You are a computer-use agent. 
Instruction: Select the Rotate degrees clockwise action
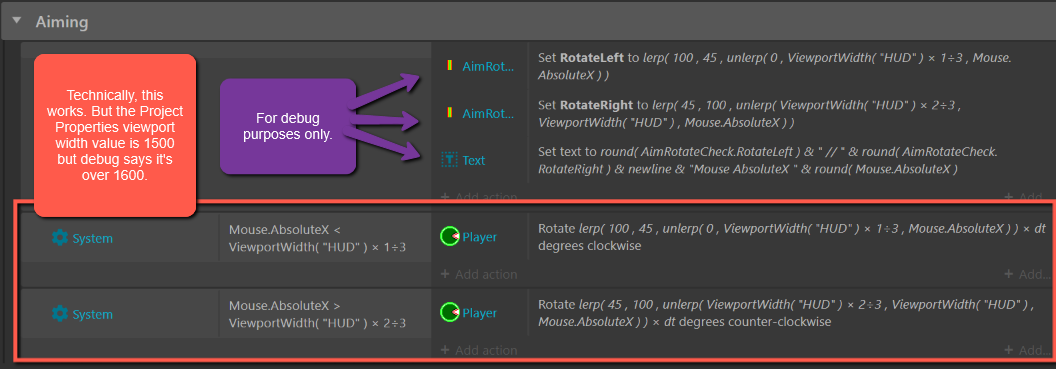click(793, 238)
